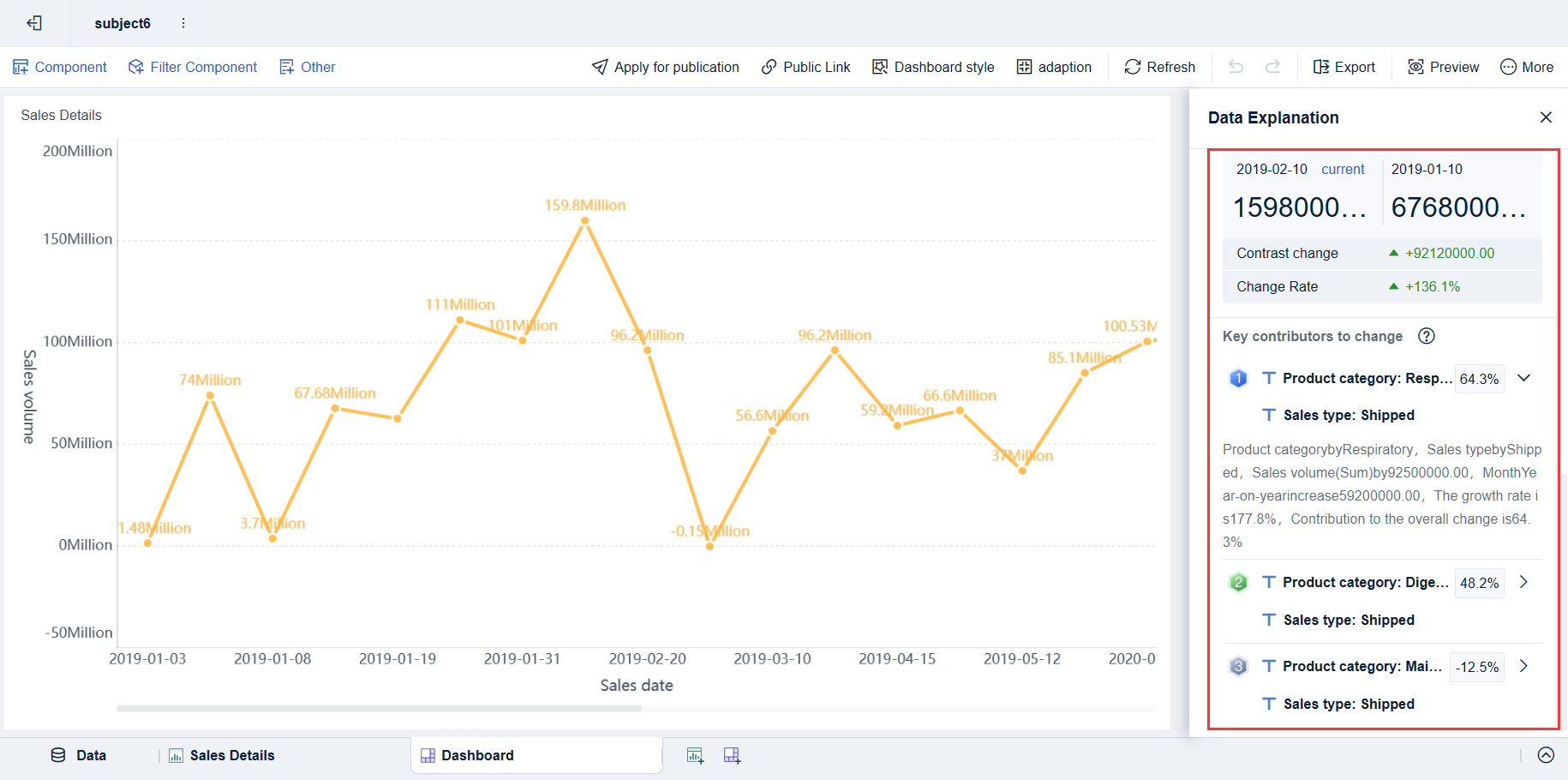Click the Public Link chain icon
This screenshot has height=780, width=1568.
[x=769, y=67]
